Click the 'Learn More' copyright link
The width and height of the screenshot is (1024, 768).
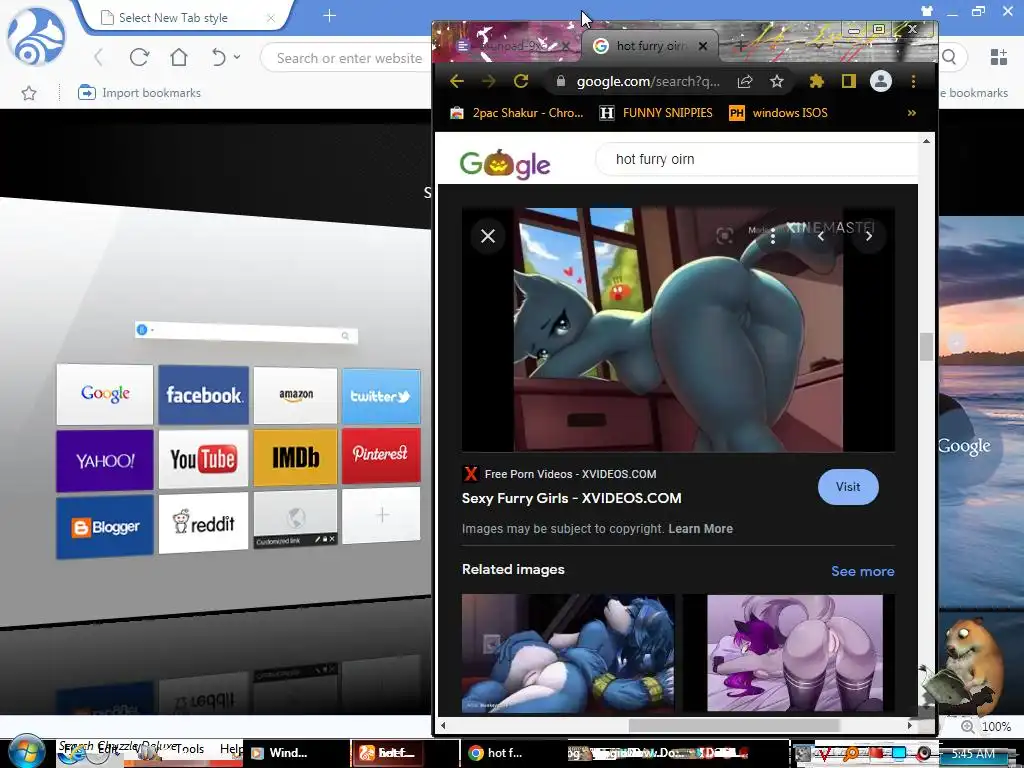[x=700, y=529]
